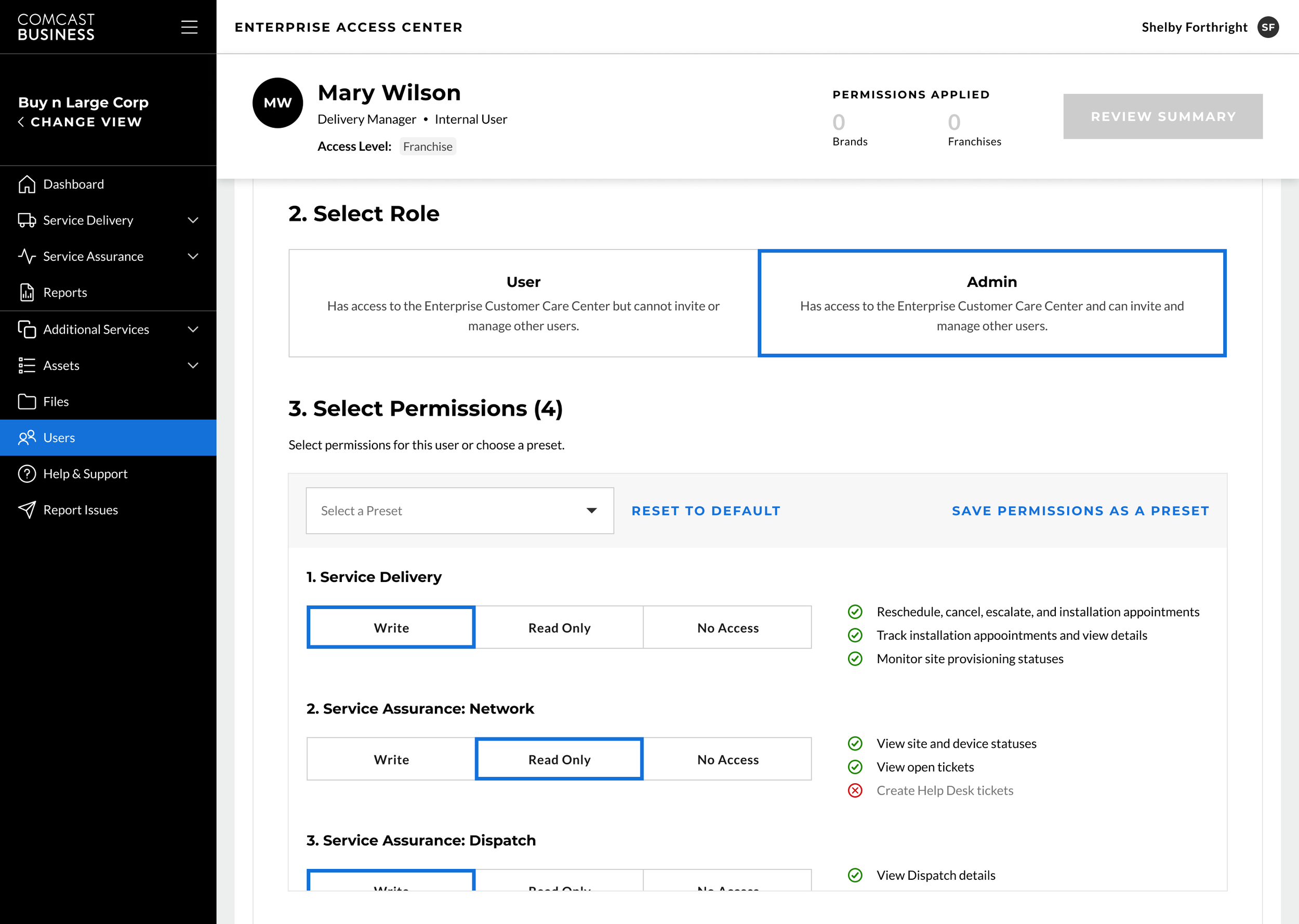Click the Service Assurance pulse icon
The width and height of the screenshot is (1299, 924).
pos(26,257)
